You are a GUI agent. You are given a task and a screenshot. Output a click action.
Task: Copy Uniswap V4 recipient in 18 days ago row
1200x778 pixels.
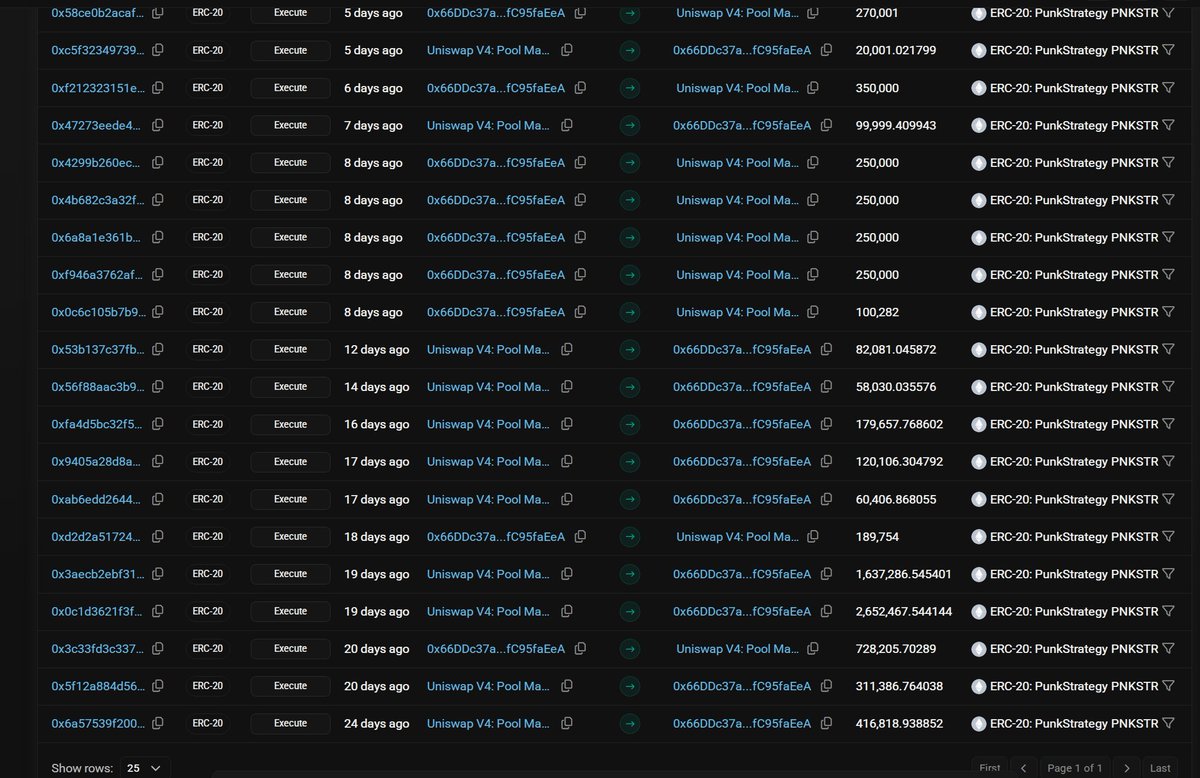[813, 536]
